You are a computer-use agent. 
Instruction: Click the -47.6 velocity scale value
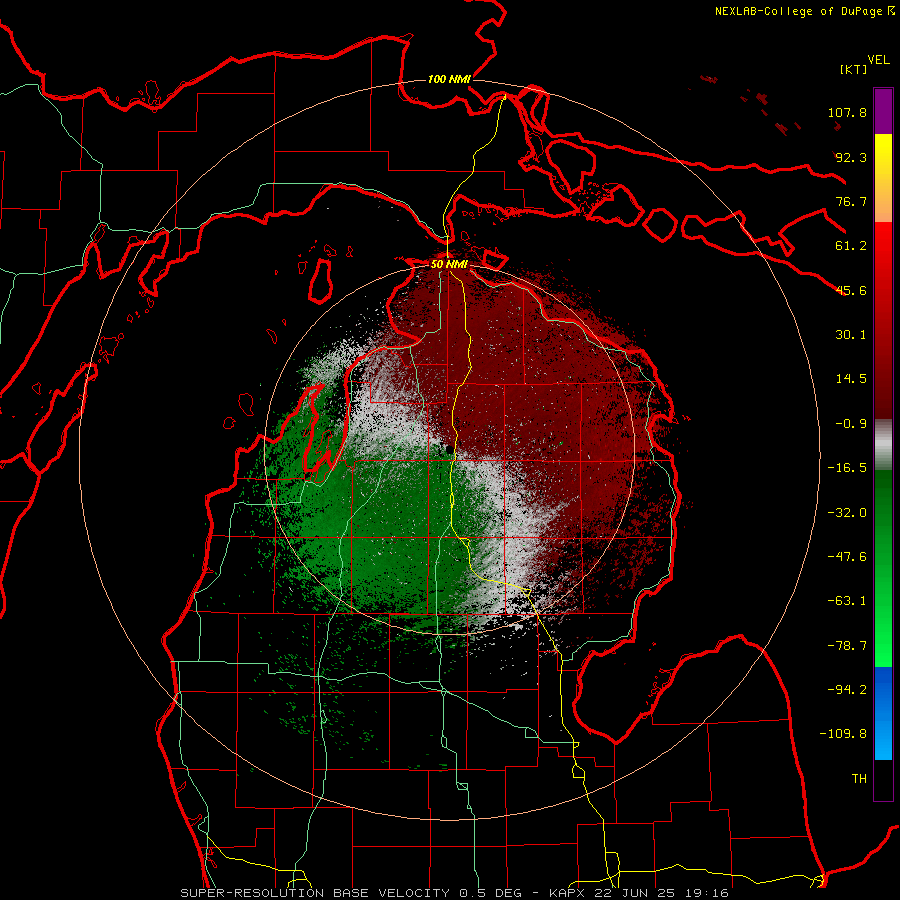tap(847, 557)
